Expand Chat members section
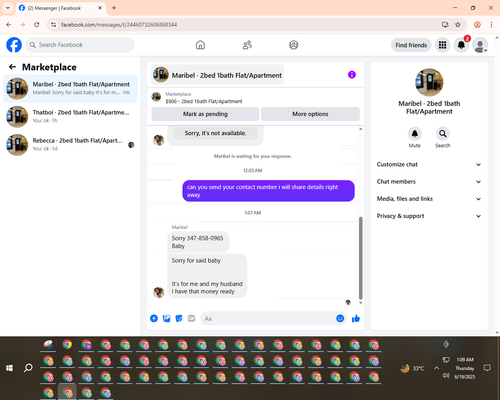The width and height of the screenshot is (500, 400). (x=429, y=182)
